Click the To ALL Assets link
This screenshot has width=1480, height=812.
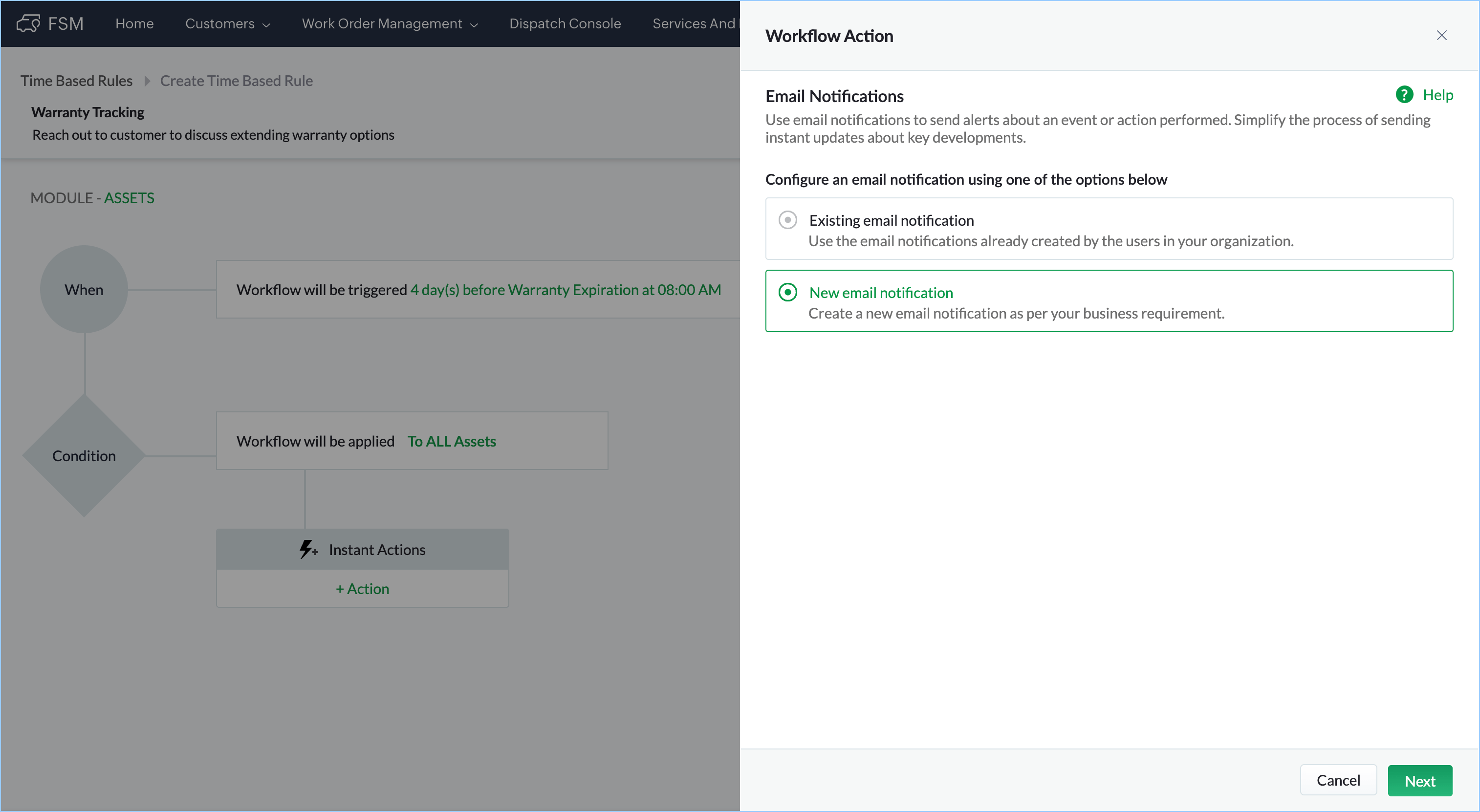pyautogui.click(x=451, y=441)
